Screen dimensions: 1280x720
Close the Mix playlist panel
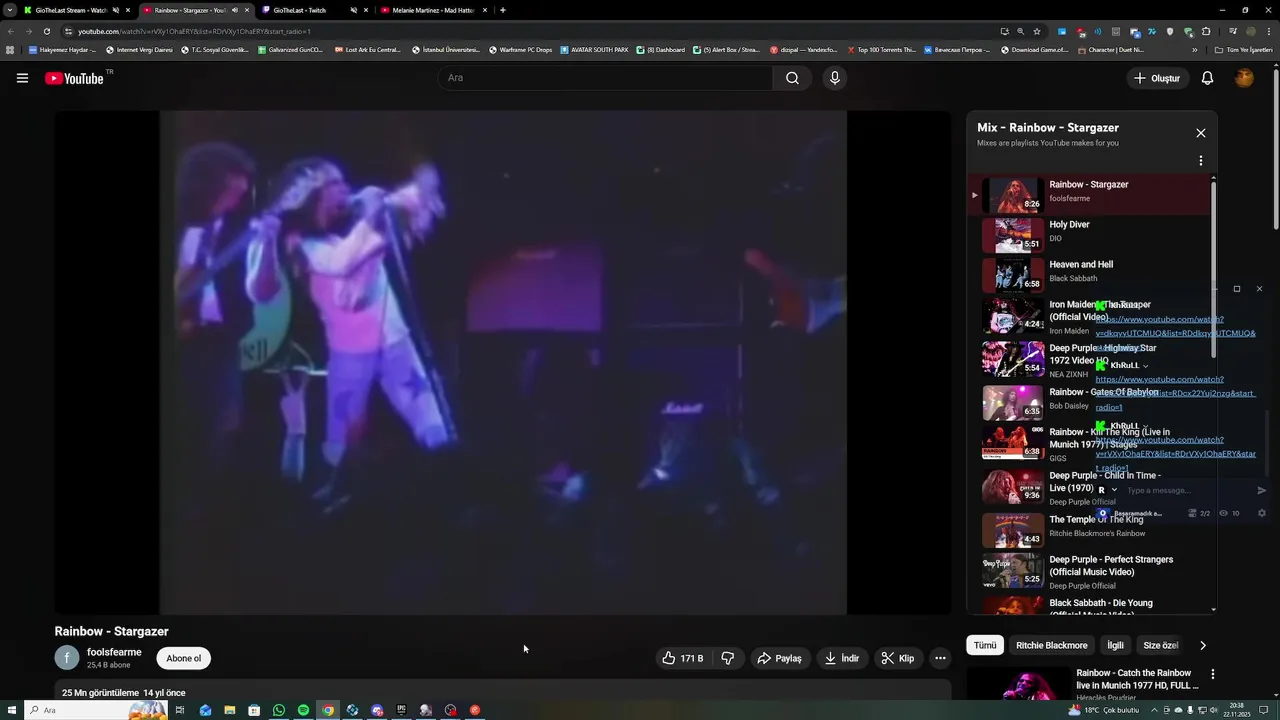(1201, 133)
